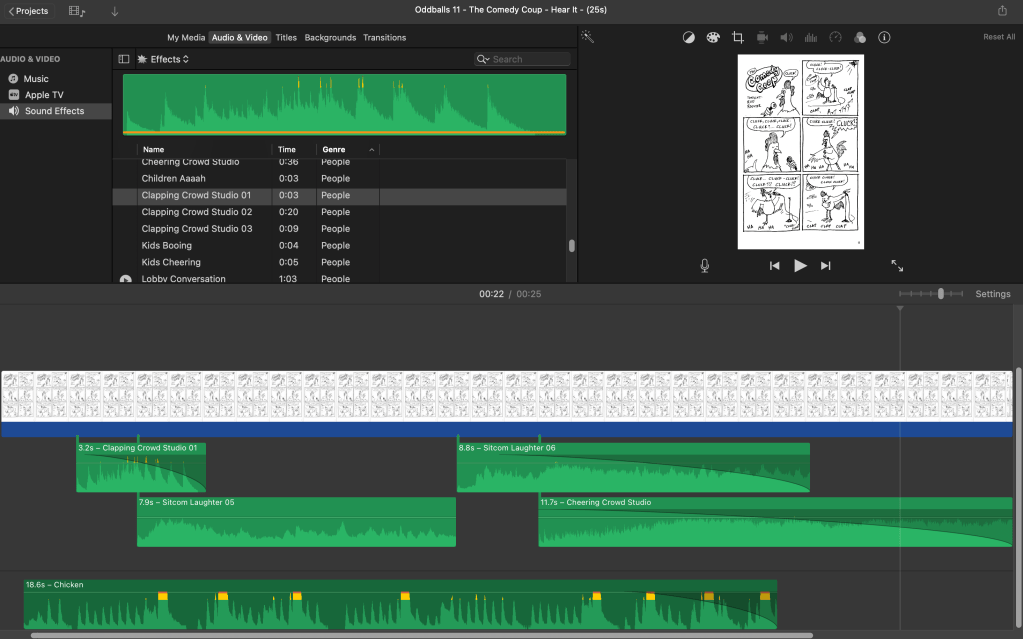Switch to the Titles tab
Screen dimensions: 1023x639
pyautogui.click(x=286, y=37)
